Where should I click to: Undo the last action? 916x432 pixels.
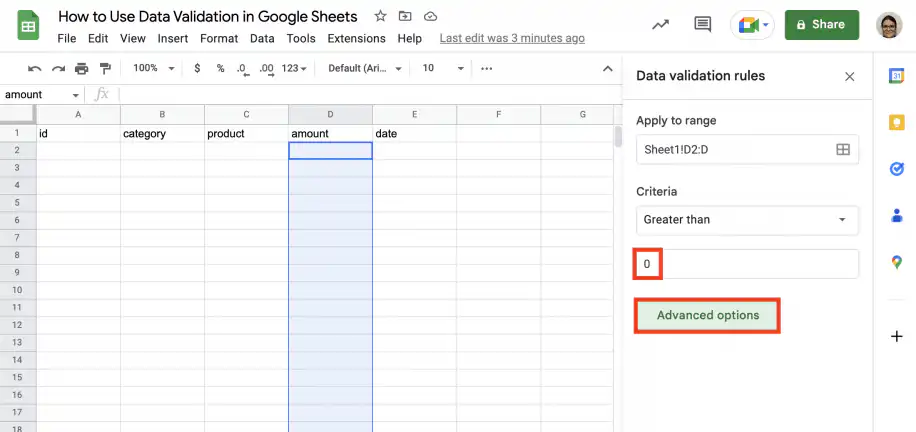(34, 68)
